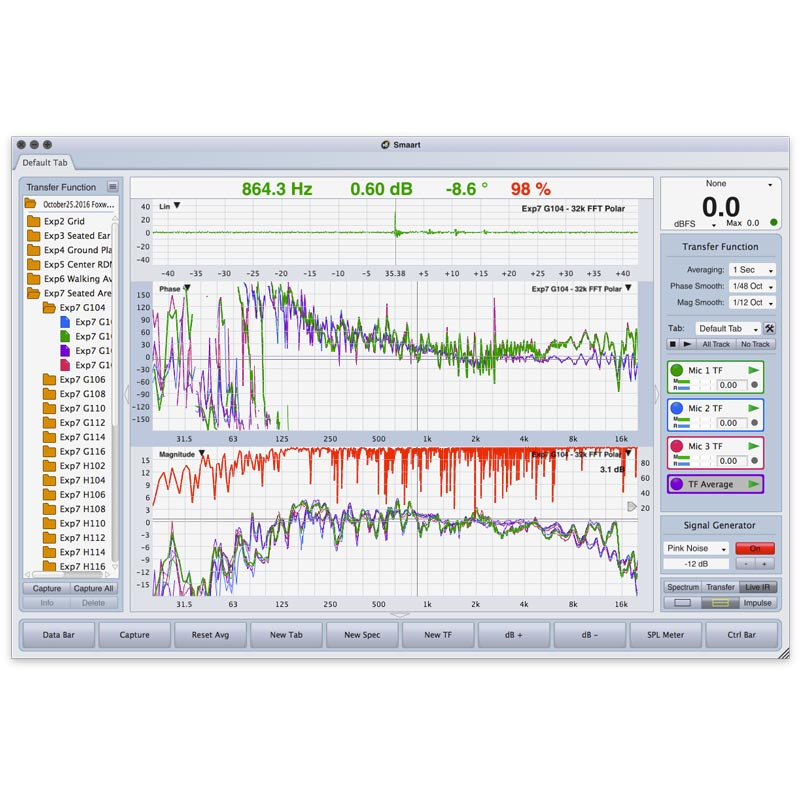The width and height of the screenshot is (800, 800).
Task: Toggle Mic 3 TF delay tracking dot
Action: (754, 460)
